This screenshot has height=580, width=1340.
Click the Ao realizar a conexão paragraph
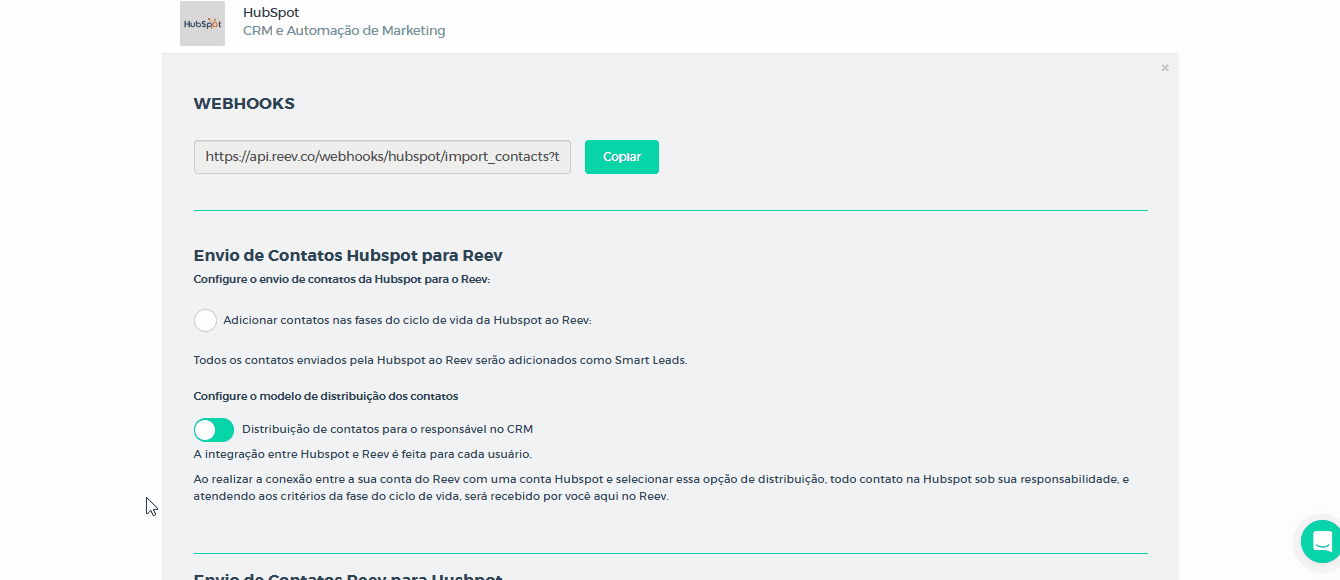(661, 488)
